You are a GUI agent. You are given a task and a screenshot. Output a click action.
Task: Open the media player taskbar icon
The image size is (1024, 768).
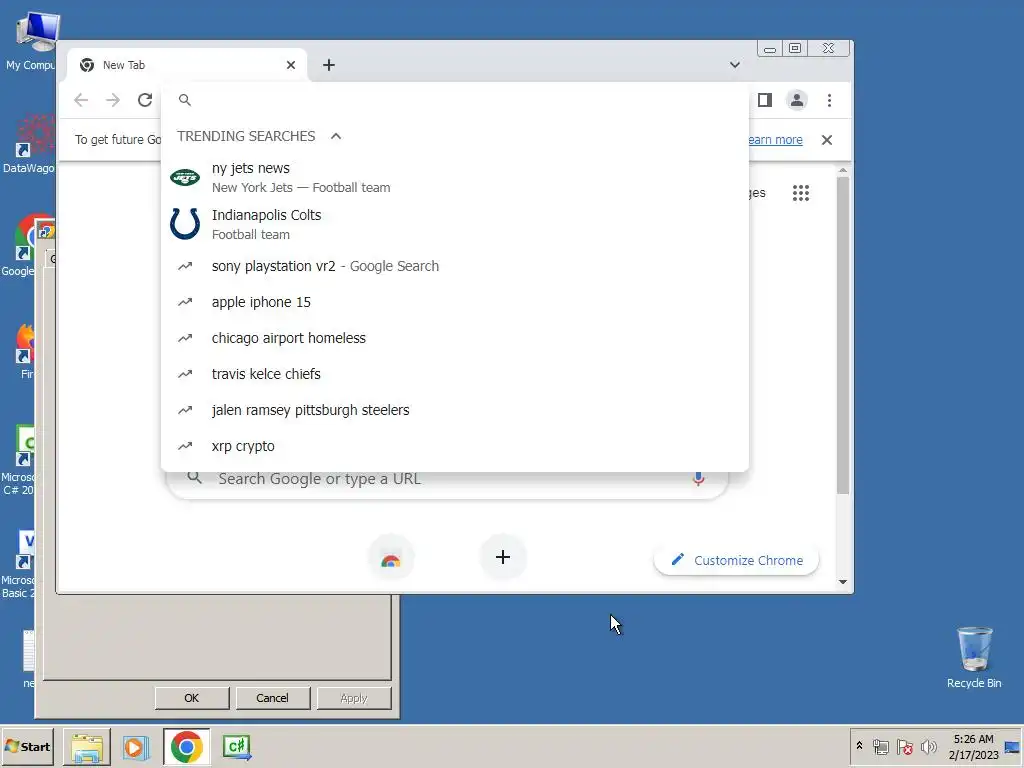click(x=136, y=747)
